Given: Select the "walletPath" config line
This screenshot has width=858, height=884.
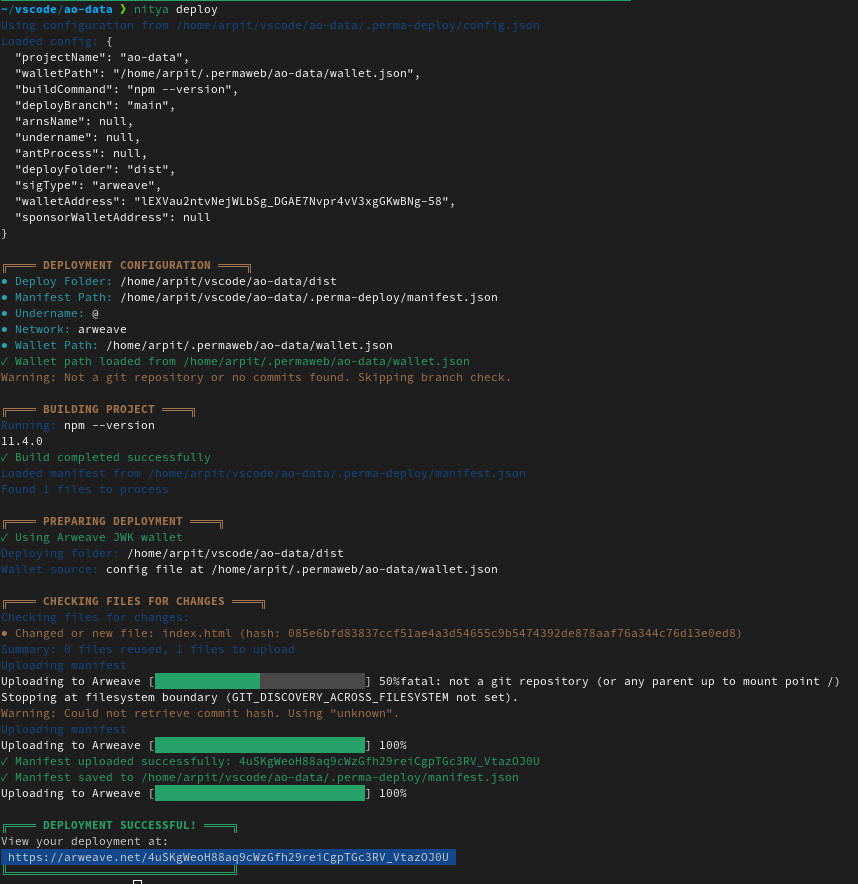Looking at the screenshot, I should pyautogui.click(x=218, y=73).
